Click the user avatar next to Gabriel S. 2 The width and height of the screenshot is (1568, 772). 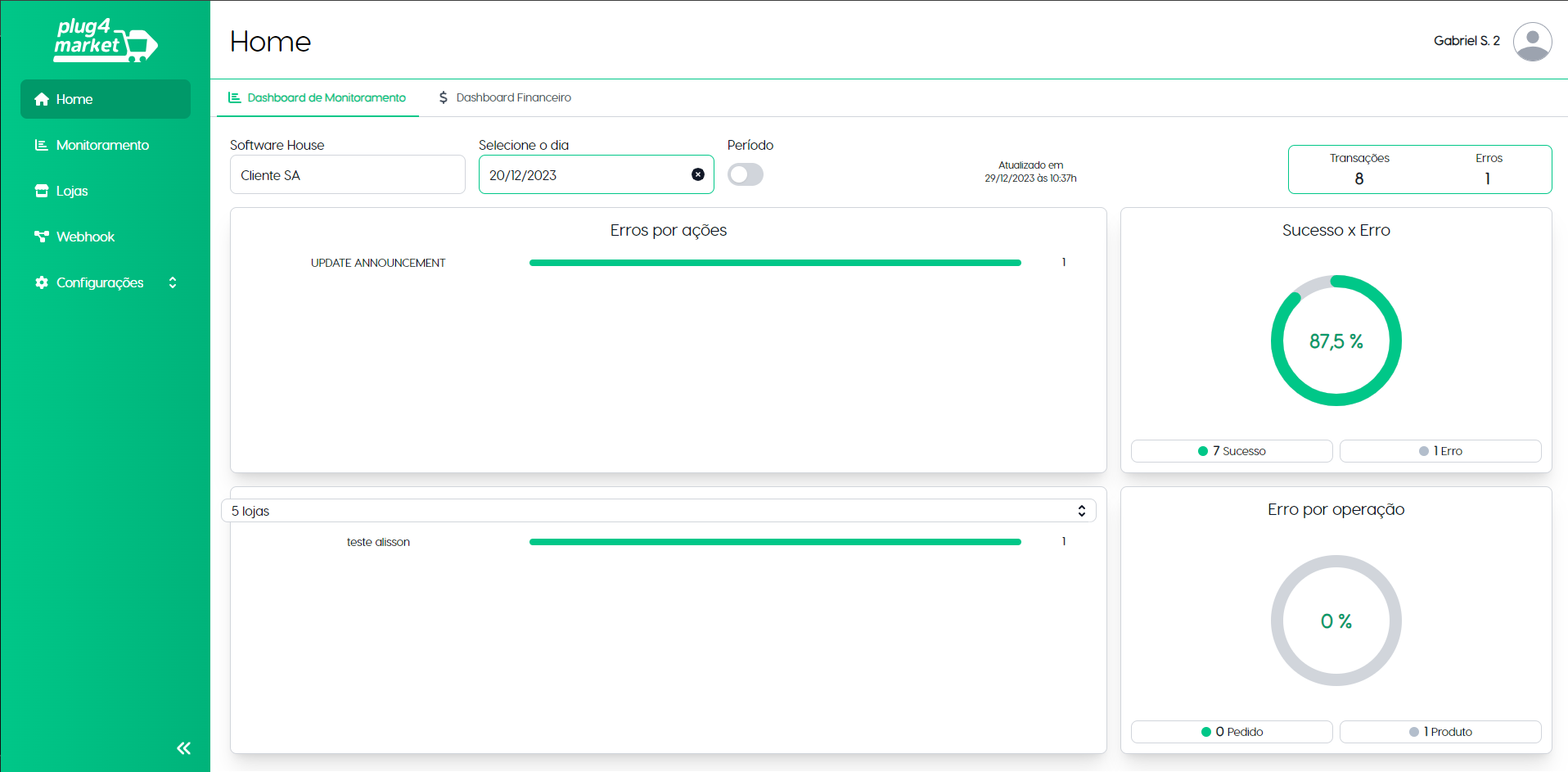[x=1532, y=42]
